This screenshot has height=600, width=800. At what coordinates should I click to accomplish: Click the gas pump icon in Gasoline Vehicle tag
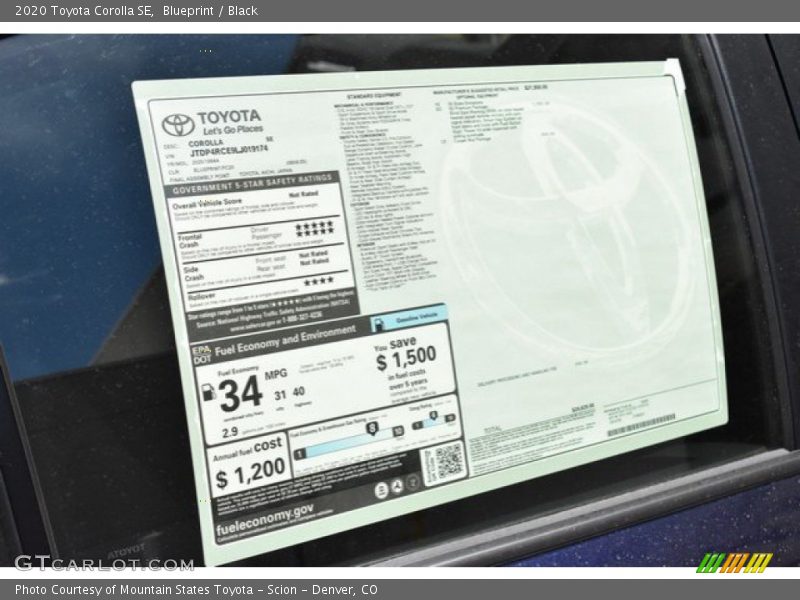click(x=380, y=323)
